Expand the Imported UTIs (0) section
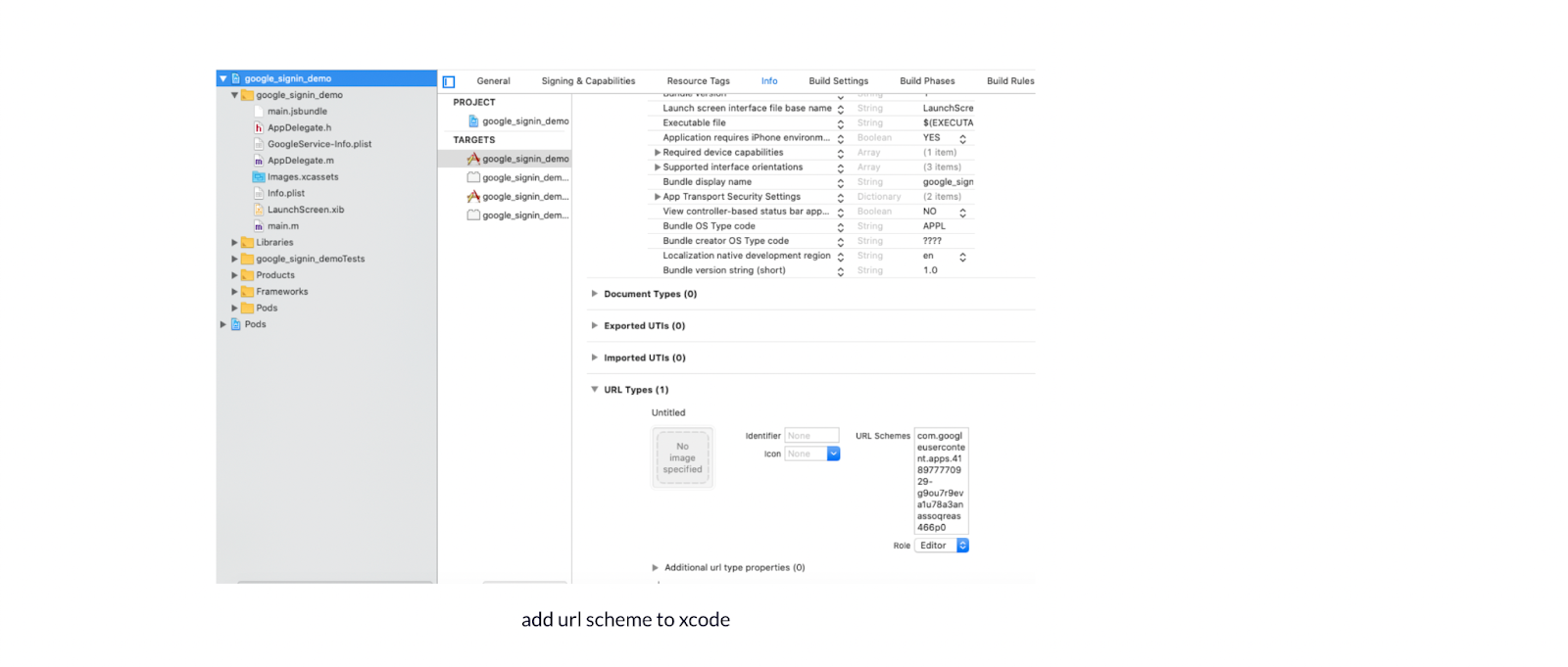The width and height of the screenshot is (1568, 667). (595, 357)
